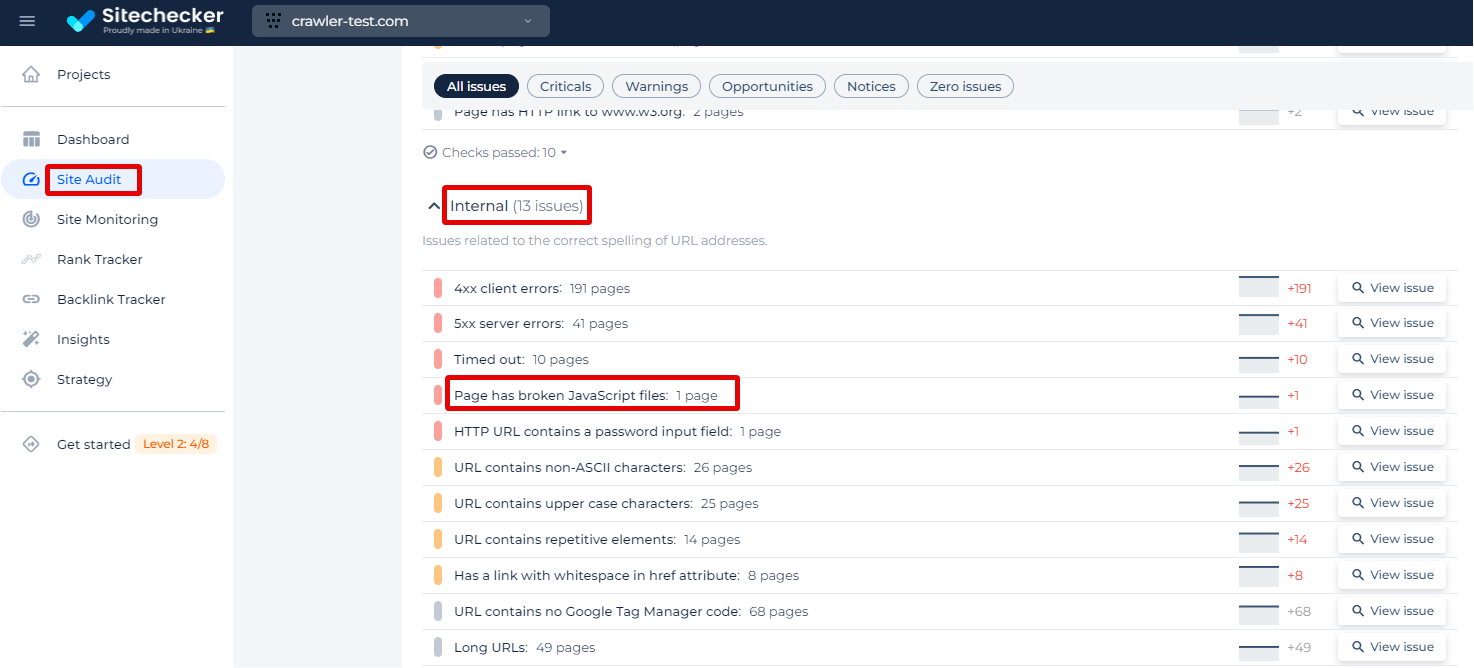Click the Projects home icon

pos(31,74)
